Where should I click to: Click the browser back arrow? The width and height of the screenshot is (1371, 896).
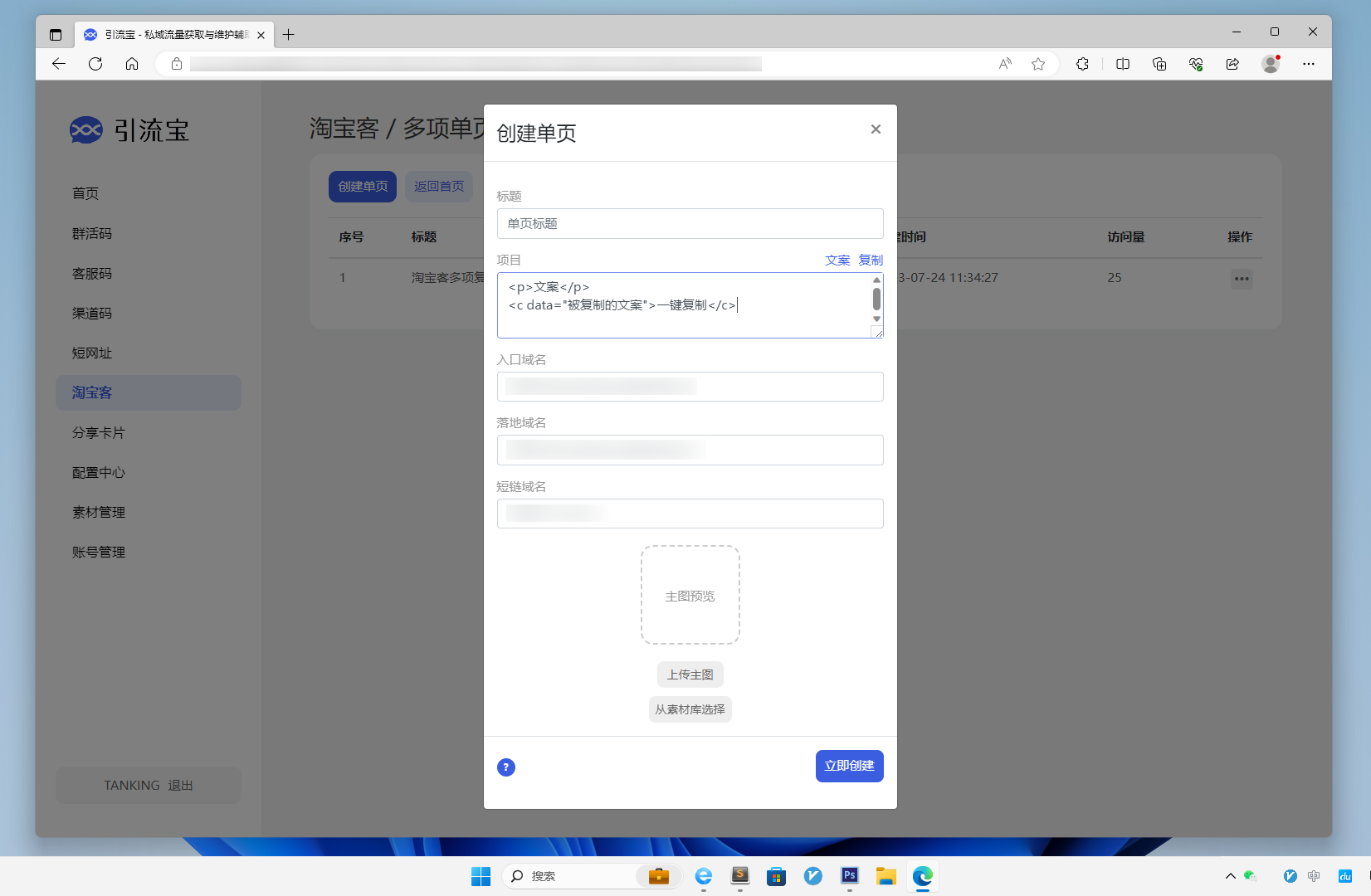[59, 64]
